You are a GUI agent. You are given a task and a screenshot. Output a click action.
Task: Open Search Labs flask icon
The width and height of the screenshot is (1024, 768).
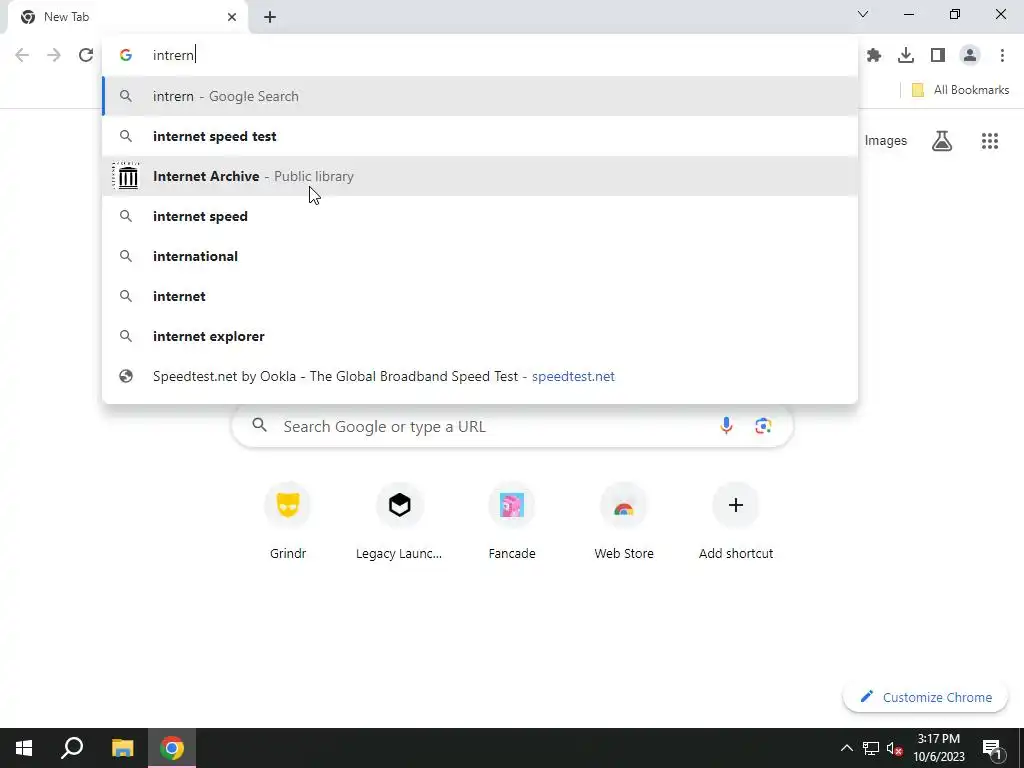click(x=942, y=140)
